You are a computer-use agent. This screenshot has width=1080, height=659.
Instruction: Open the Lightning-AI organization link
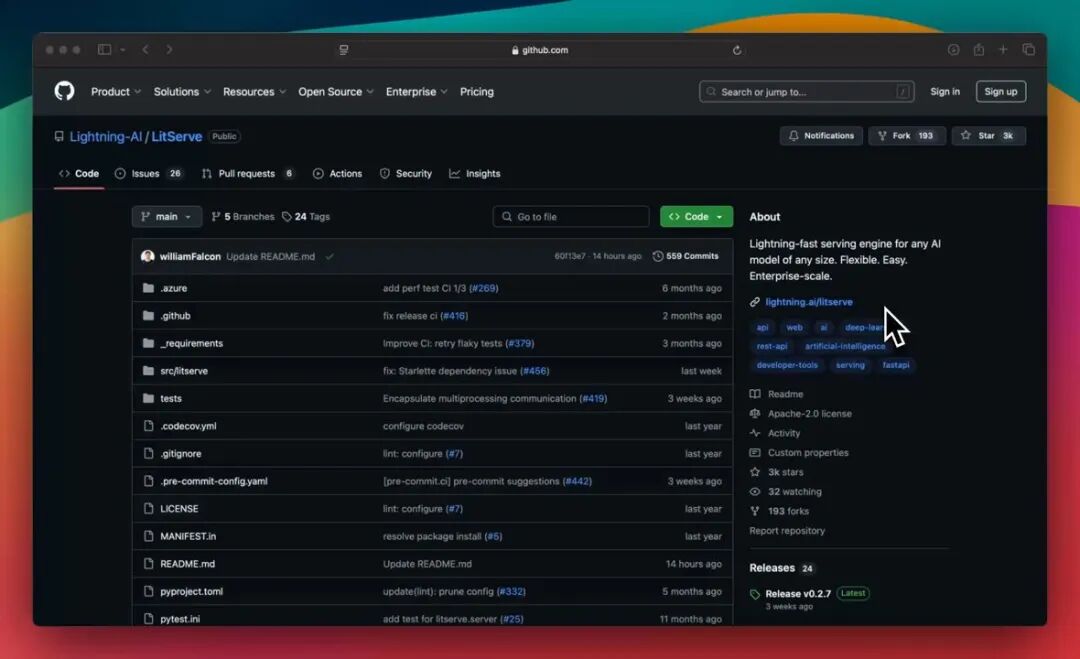pyautogui.click(x=105, y=136)
